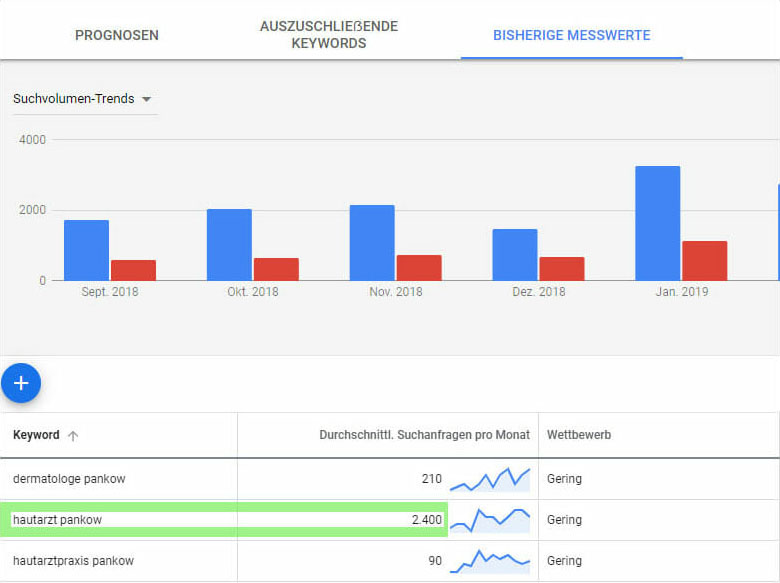Select the hautarzt pankow keyword row

click(x=57, y=520)
